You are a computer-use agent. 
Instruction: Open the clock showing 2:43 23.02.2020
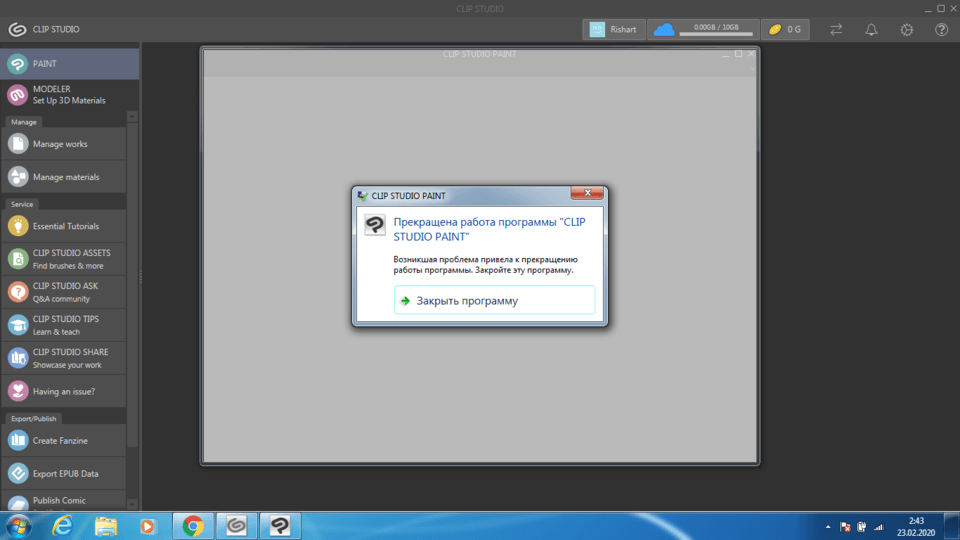pyautogui.click(x=916, y=527)
